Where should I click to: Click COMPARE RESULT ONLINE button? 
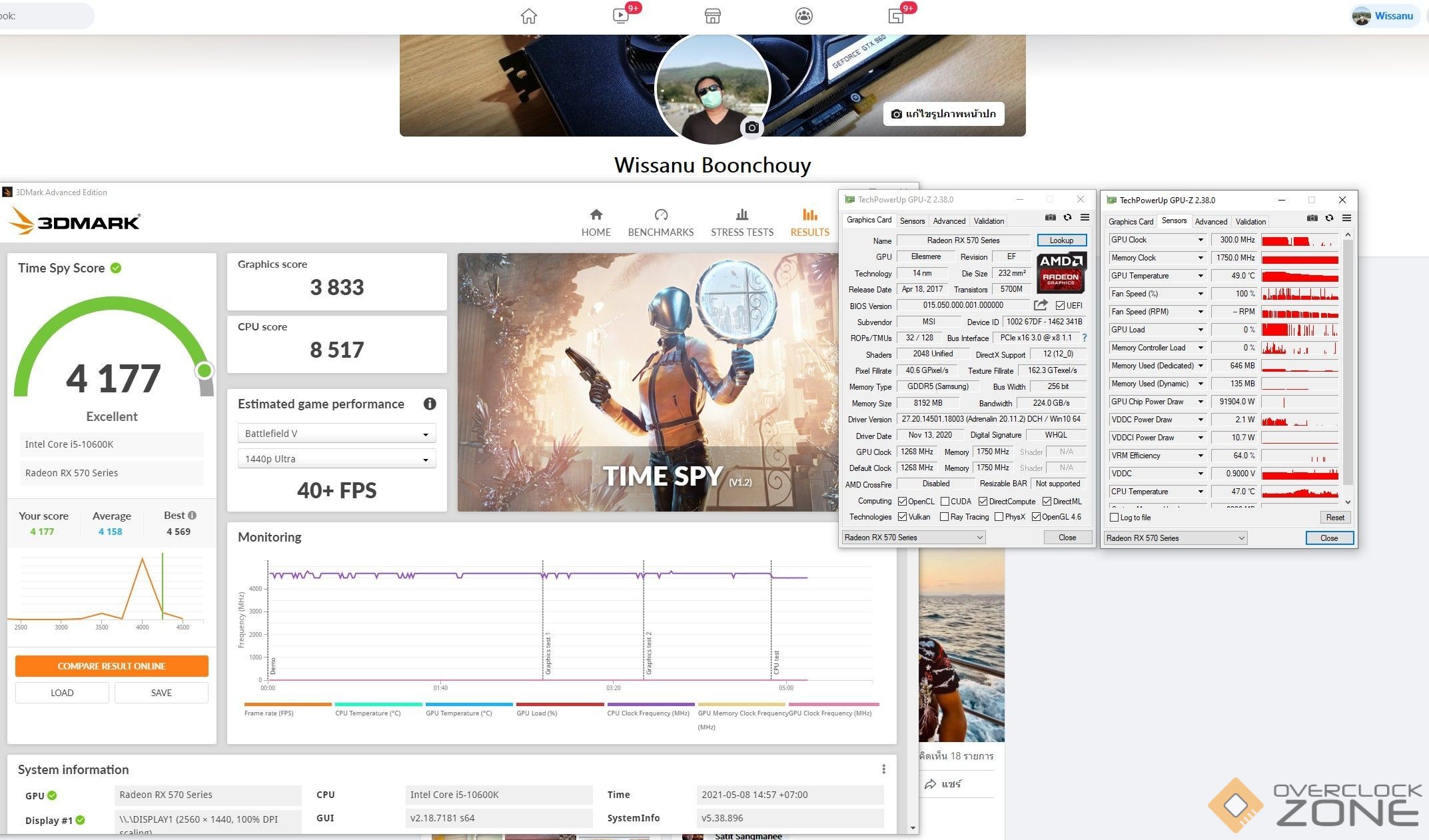pos(112,666)
